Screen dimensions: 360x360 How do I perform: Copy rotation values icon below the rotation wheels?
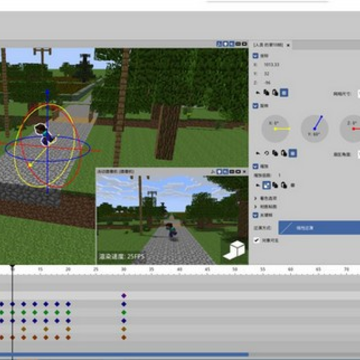(x=275, y=153)
